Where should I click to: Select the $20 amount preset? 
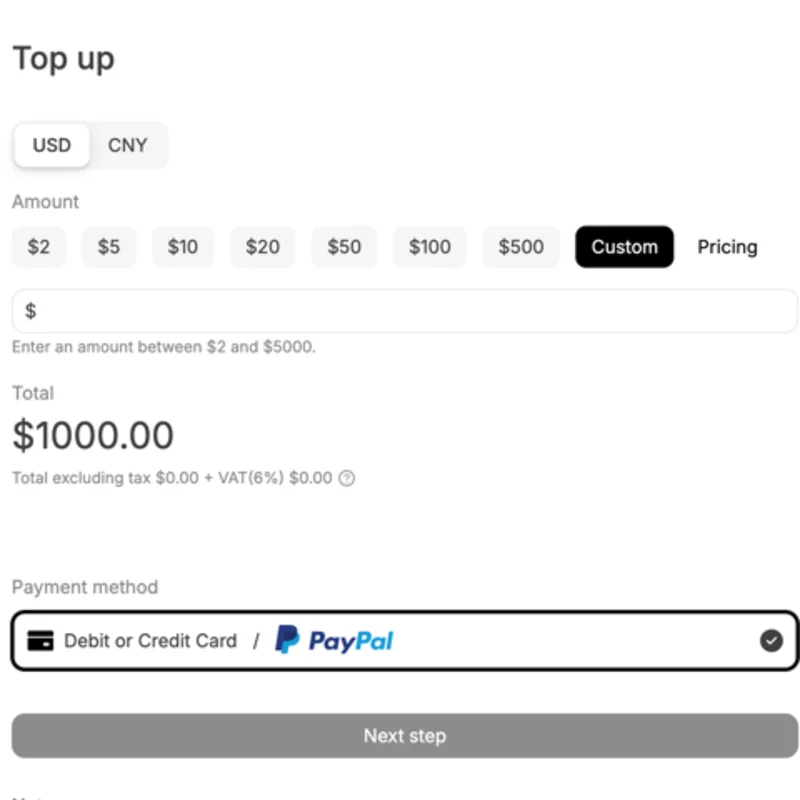[263, 247]
